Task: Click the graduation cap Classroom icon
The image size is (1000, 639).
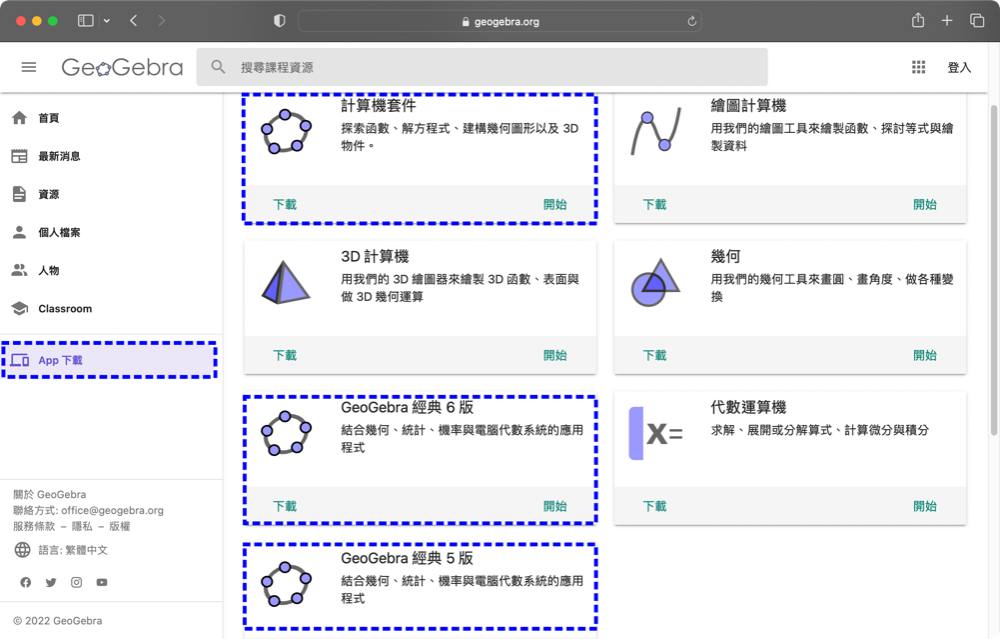Action: click(20, 309)
